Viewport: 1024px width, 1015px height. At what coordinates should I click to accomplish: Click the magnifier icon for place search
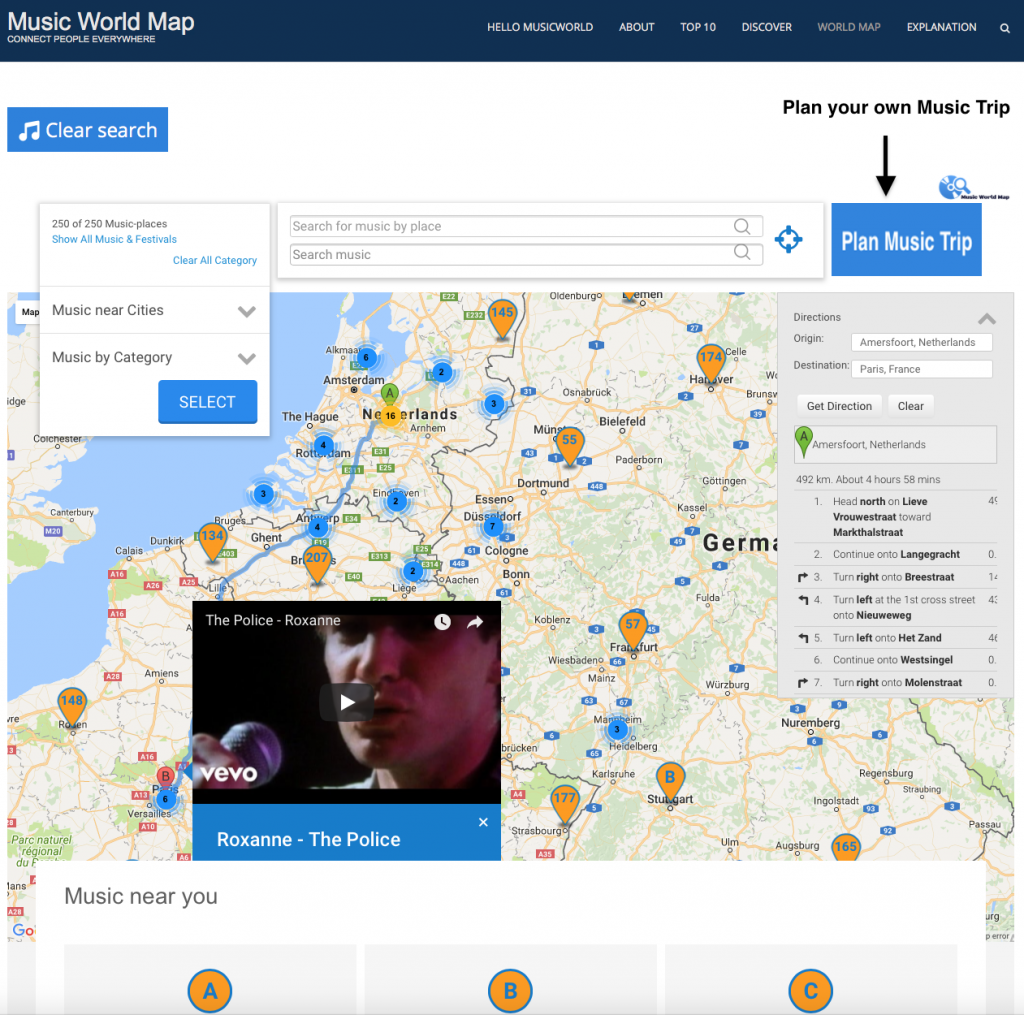[x=742, y=226]
